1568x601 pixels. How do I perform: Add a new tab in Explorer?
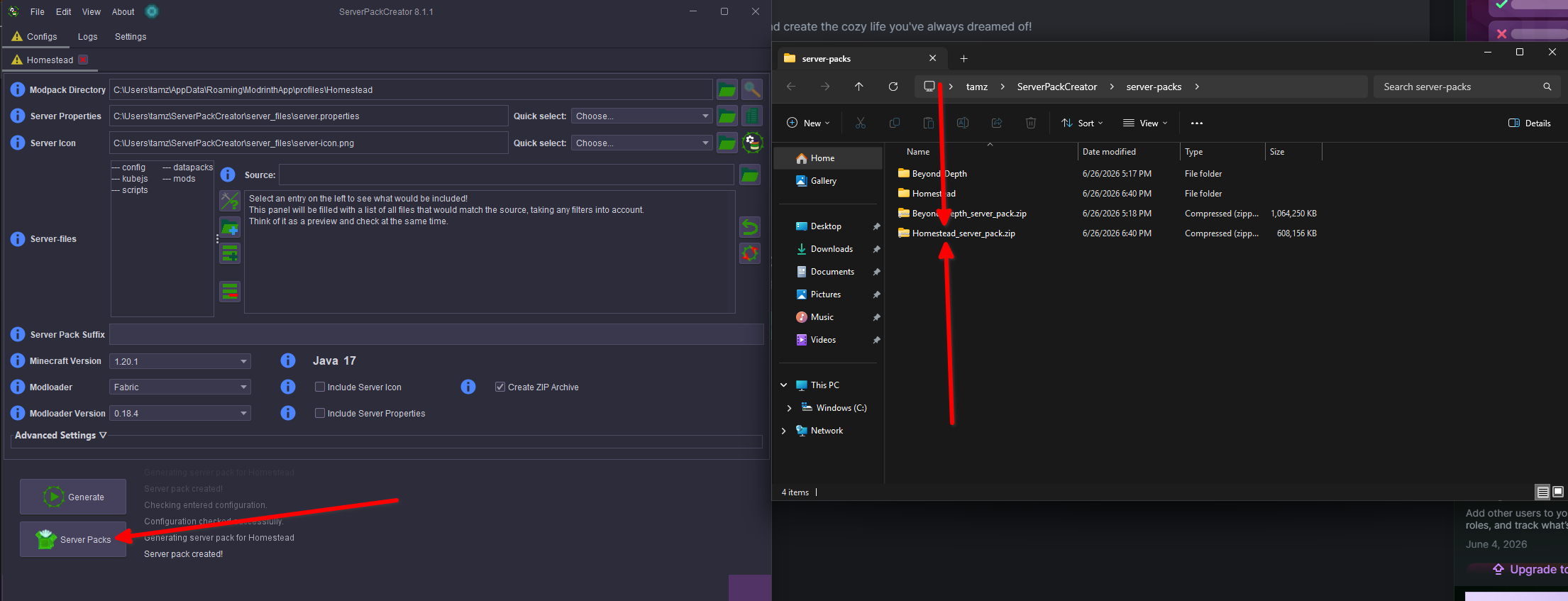pyautogui.click(x=964, y=58)
